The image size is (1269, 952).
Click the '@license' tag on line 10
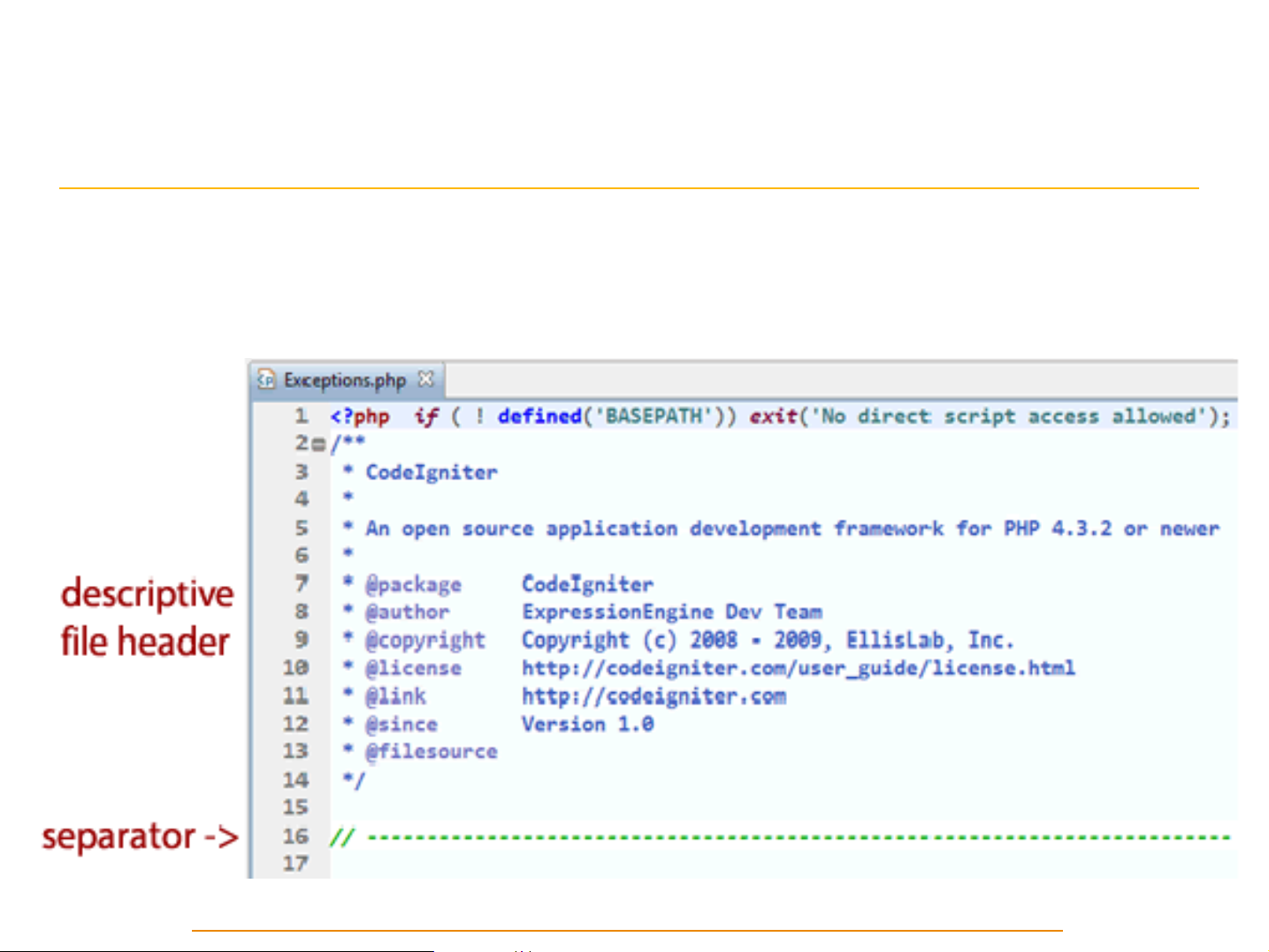coord(413,668)
